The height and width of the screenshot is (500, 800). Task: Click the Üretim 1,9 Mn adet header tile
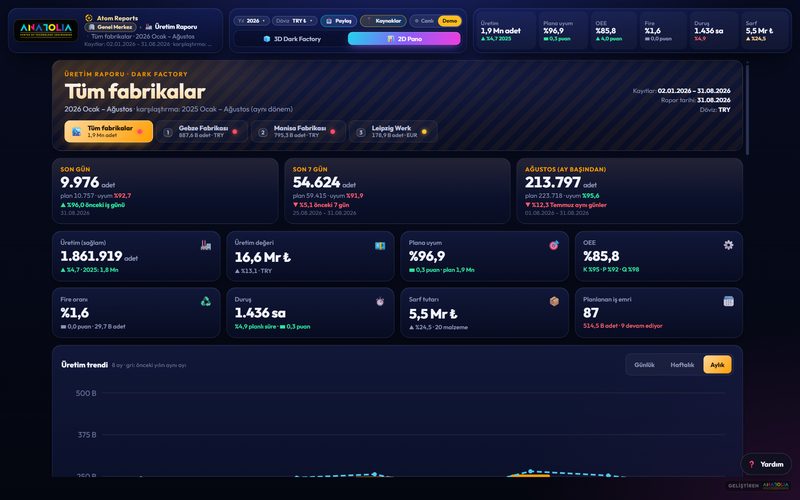(x=506, y=31)
